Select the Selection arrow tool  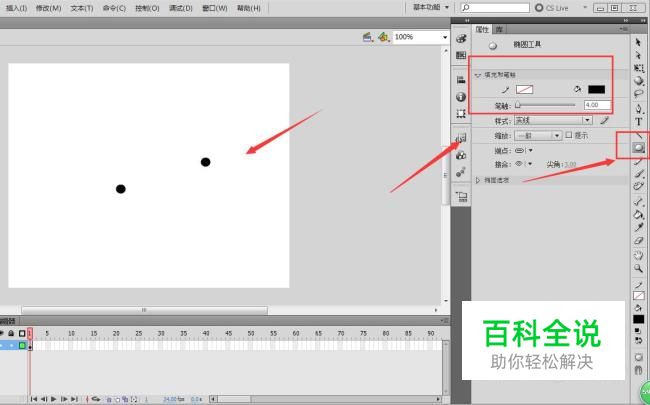[638, 42]
